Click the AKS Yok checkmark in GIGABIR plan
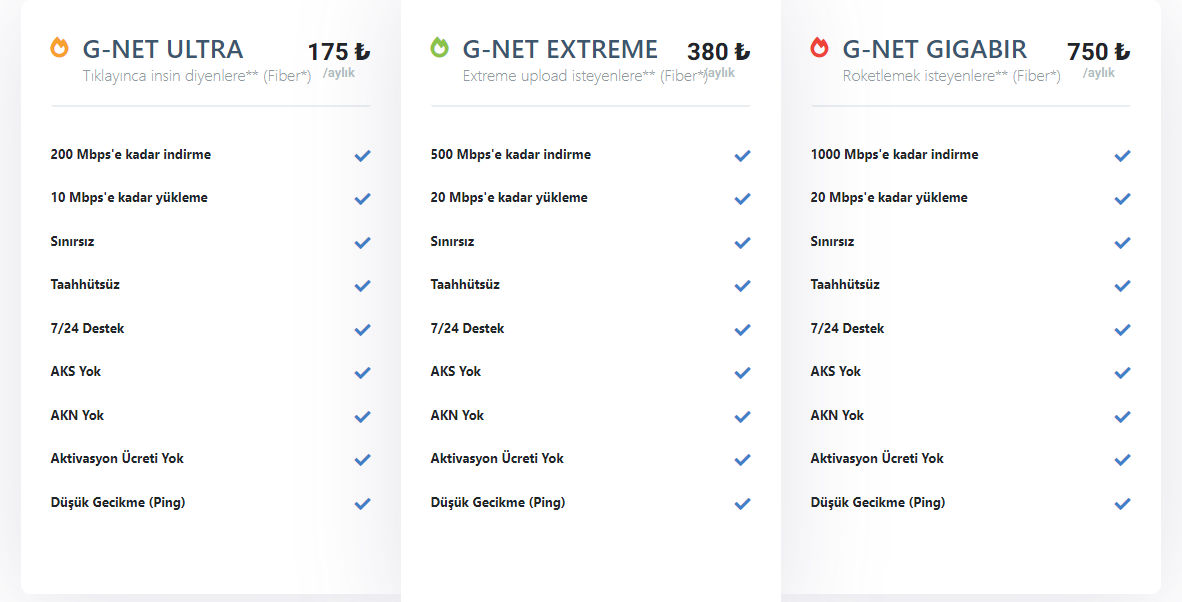Screen dimensions: 1182x602 coord(1122,373)
